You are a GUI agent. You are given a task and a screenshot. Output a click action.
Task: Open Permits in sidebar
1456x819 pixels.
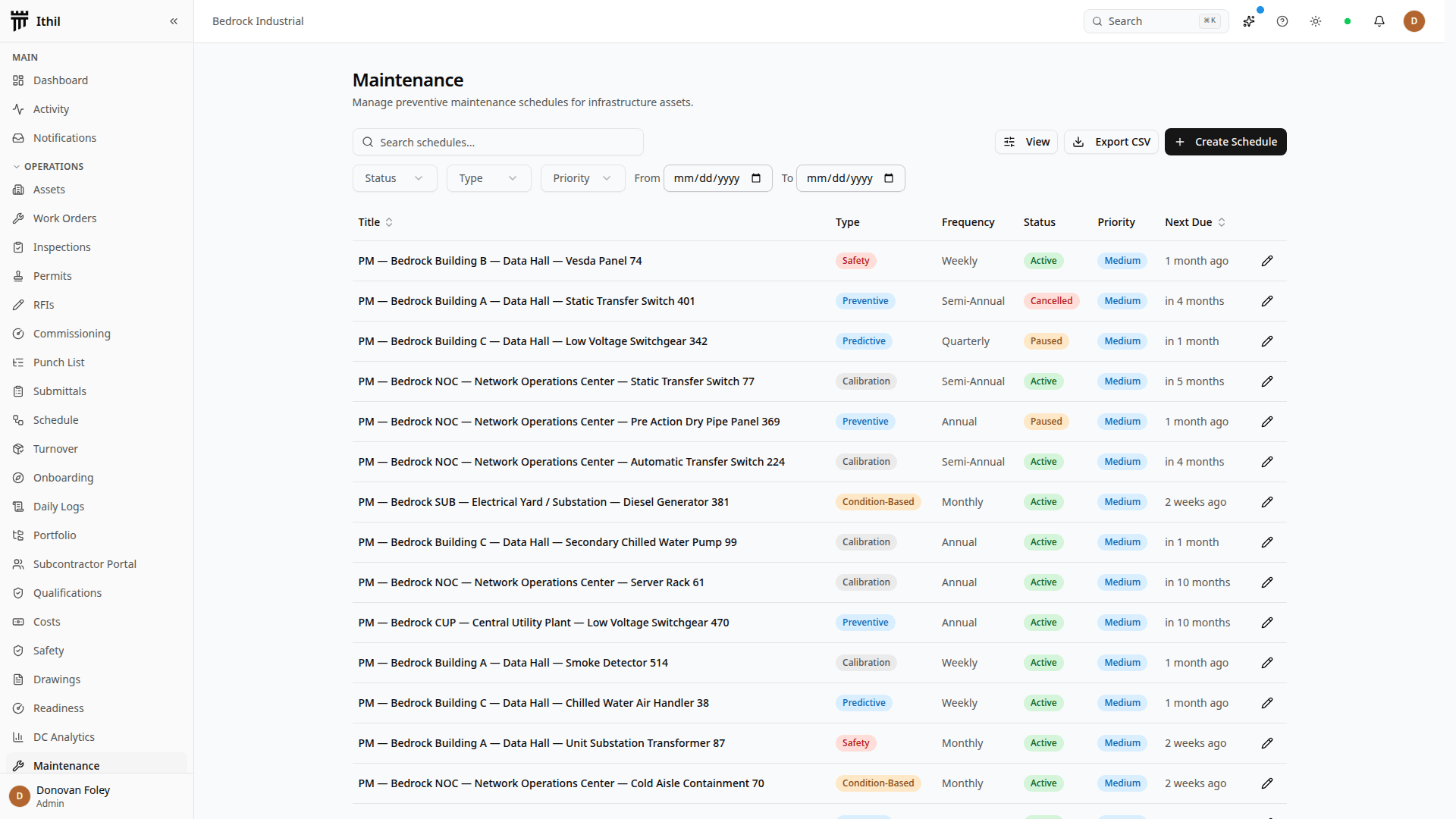pos(96,276)
